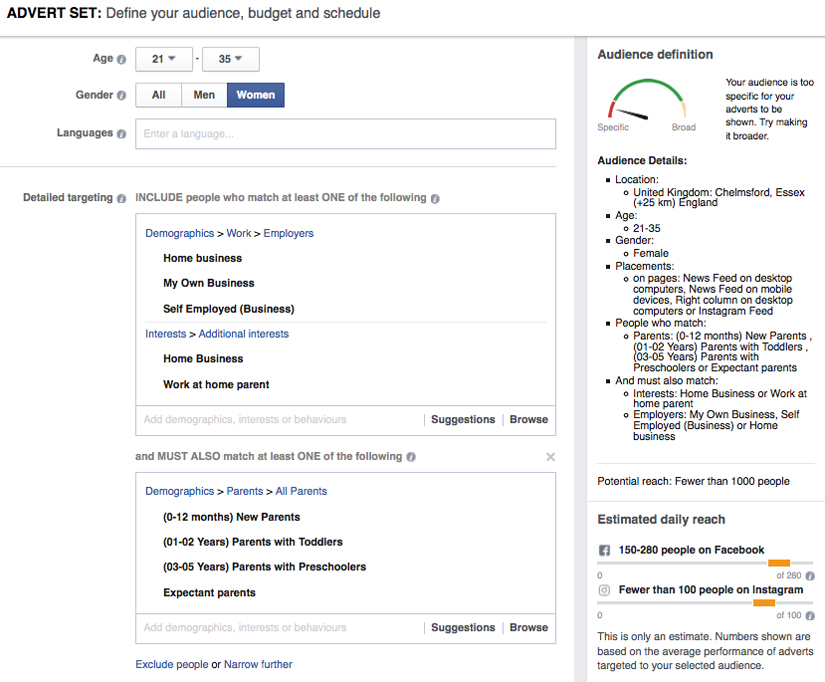Remove the MUST ALSO match section
Screen dimensions: 825x682
click(x=550, y=457)
